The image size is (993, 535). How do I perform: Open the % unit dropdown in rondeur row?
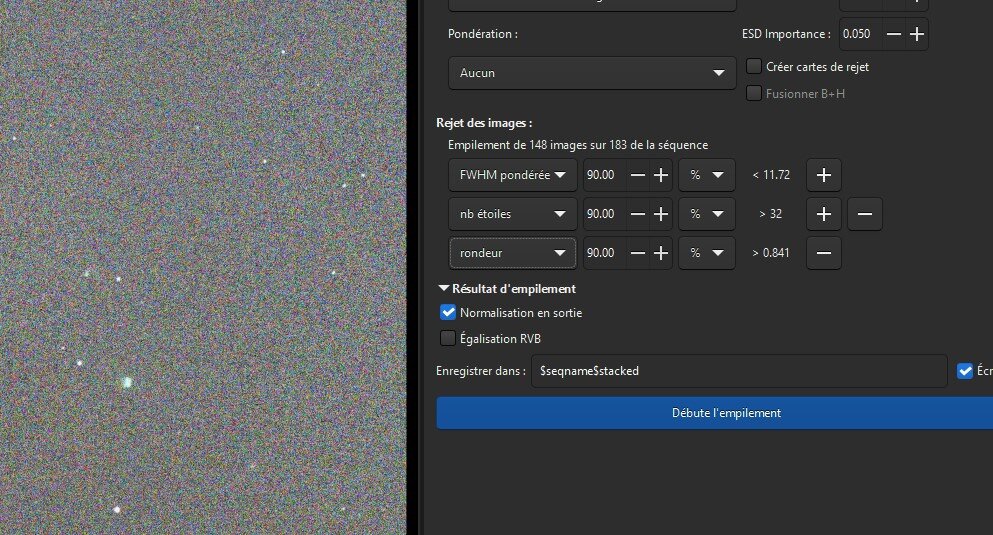click(707, 253)
